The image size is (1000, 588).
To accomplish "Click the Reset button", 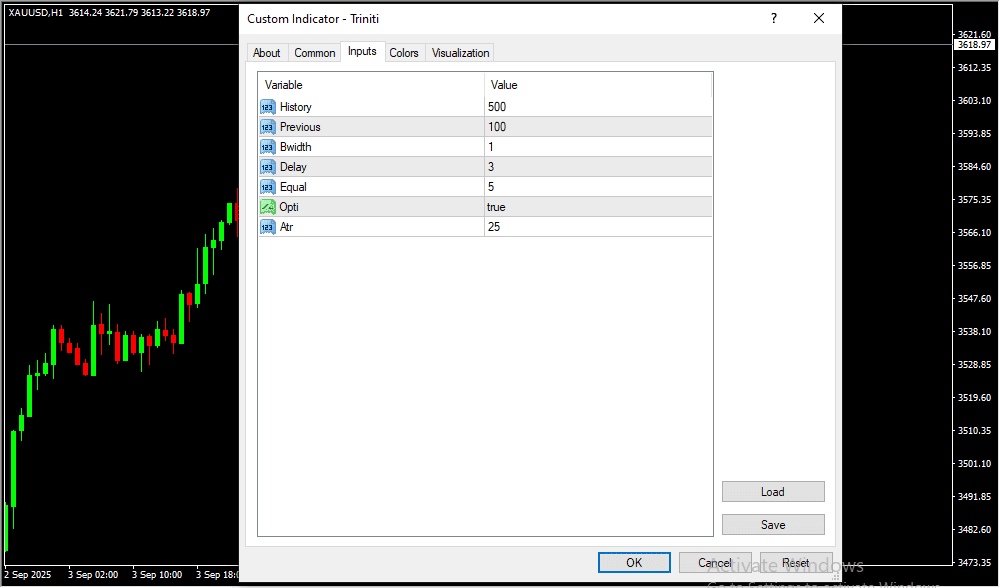I will tap(796, 563).
